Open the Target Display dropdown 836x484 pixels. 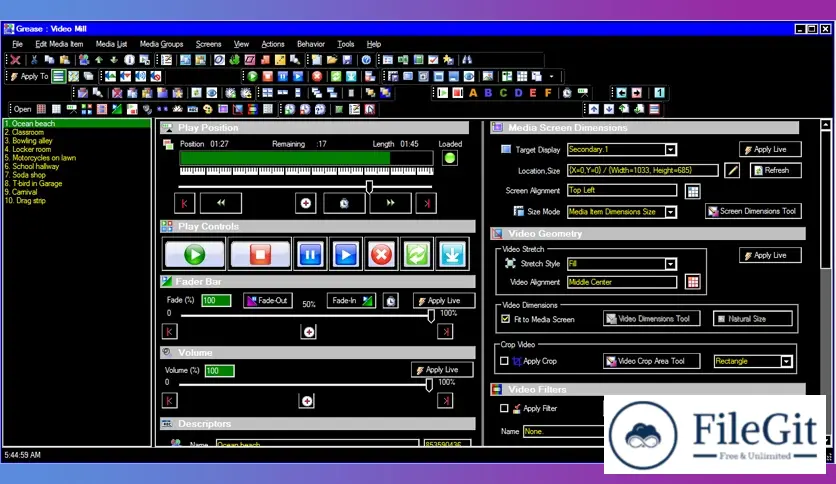coord(671,150)
